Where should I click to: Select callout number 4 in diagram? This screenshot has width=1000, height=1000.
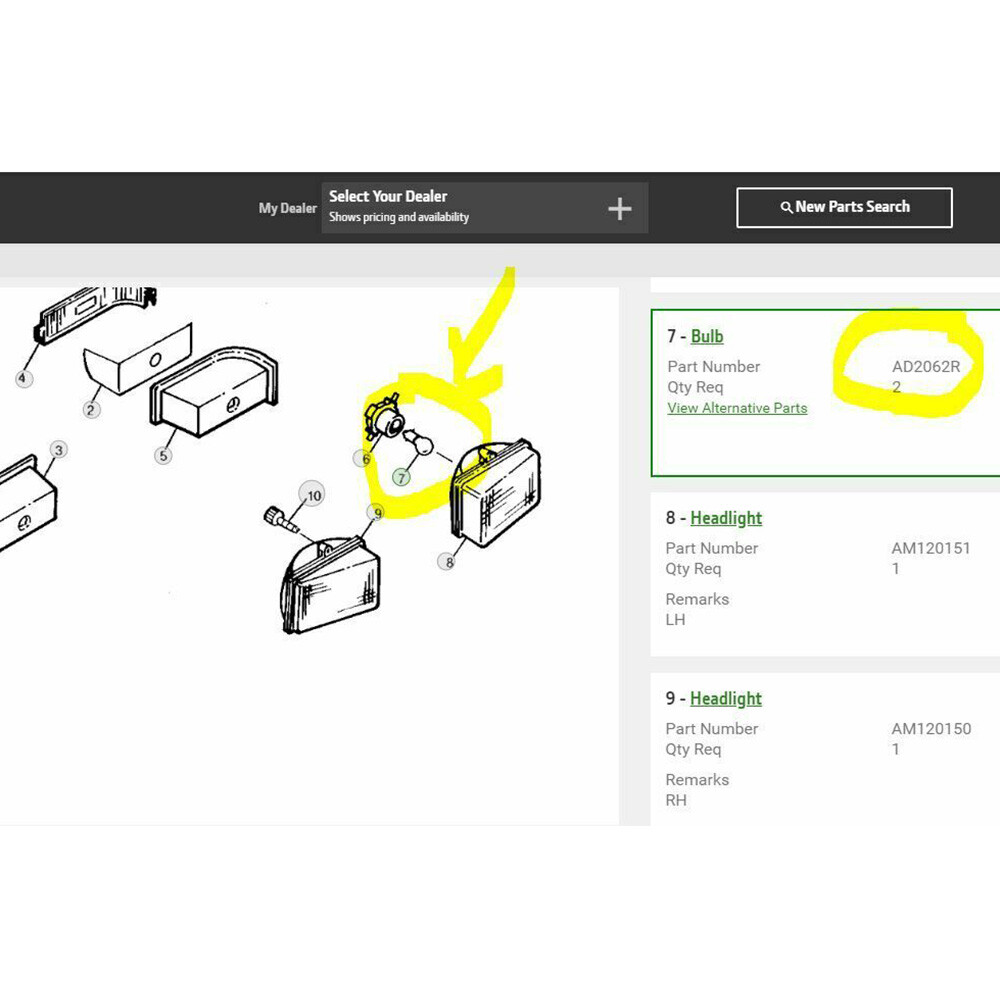click(x=24, y=378)
